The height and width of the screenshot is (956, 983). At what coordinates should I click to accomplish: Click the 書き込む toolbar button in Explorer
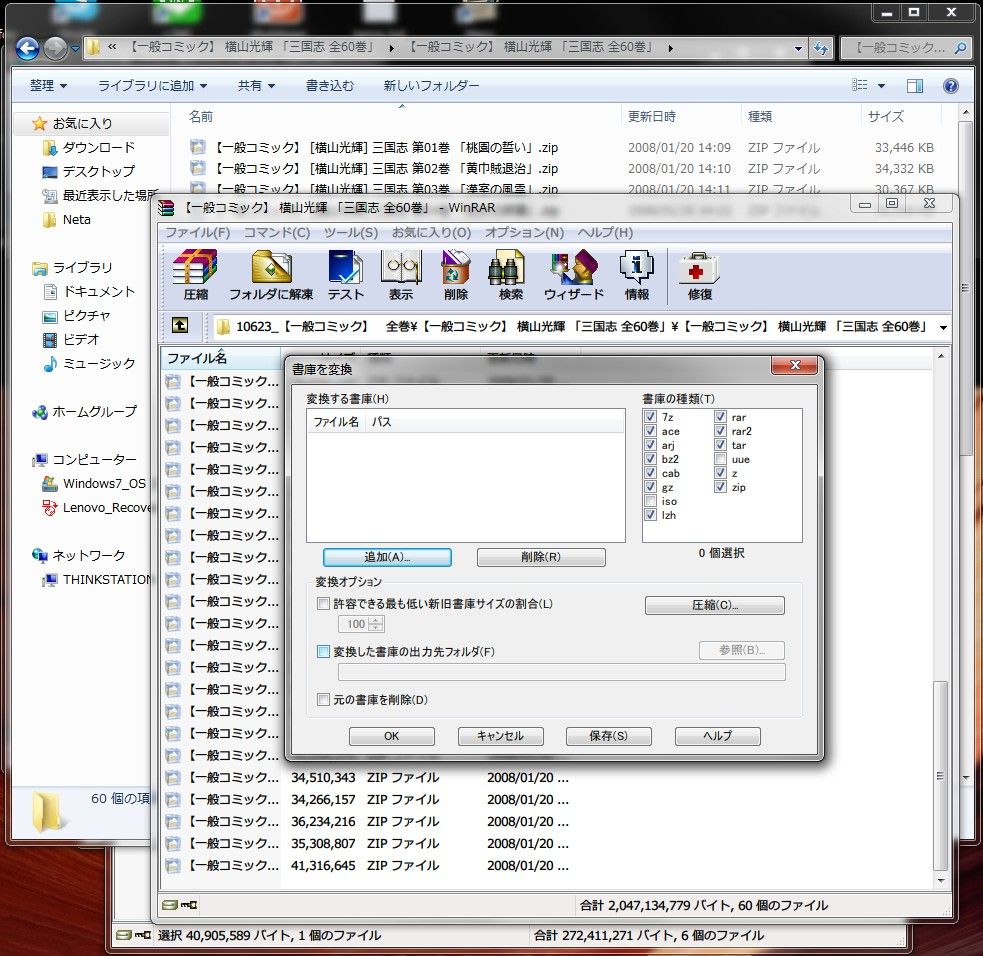tap(329, 86)
